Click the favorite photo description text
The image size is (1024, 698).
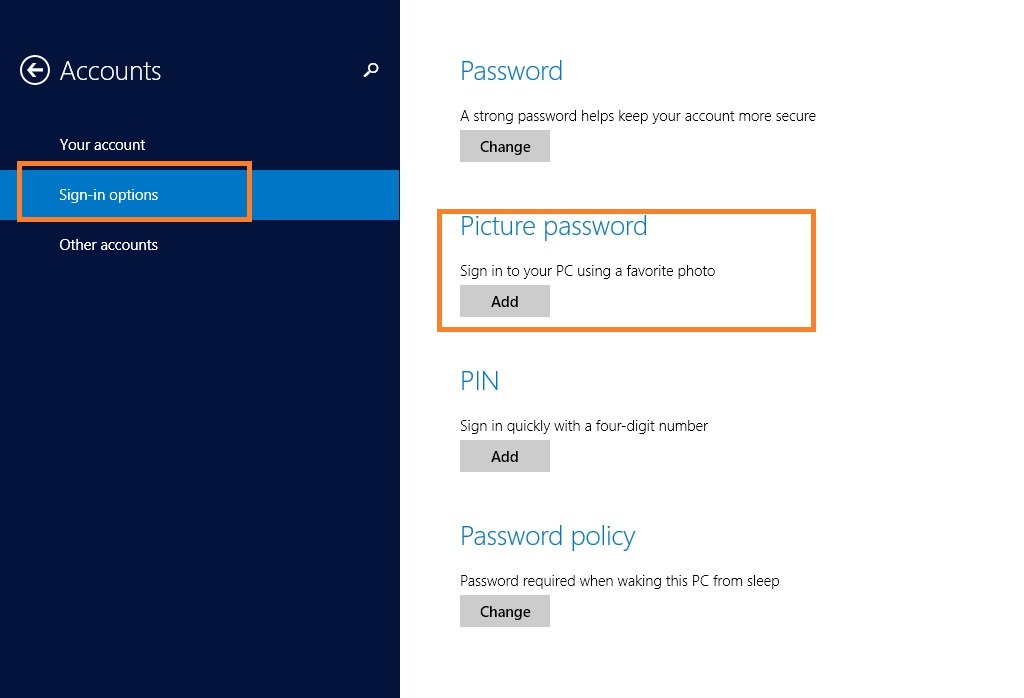click(587, 271)
